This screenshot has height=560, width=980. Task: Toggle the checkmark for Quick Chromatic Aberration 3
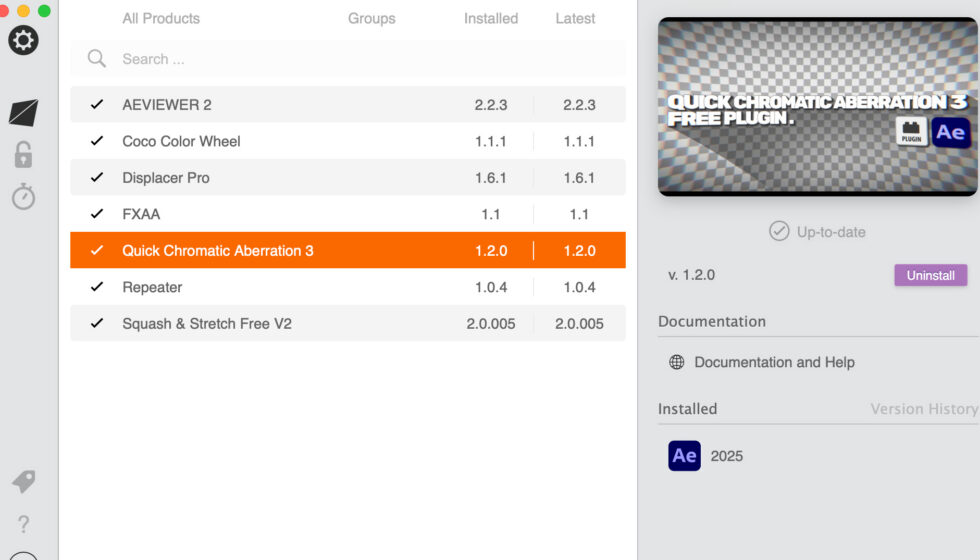click(97, 251)
